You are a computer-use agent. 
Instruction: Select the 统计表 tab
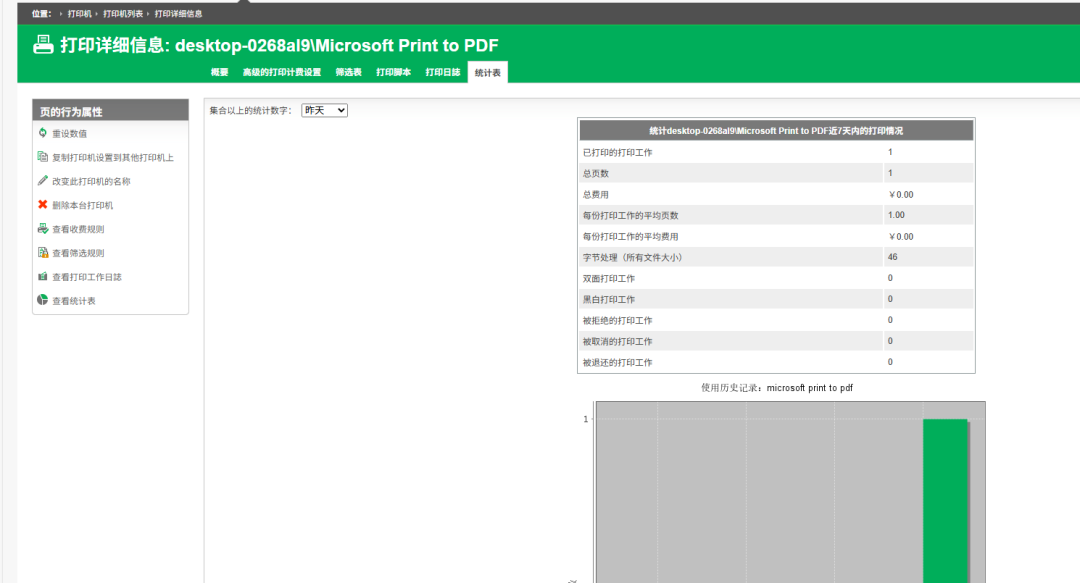(x=488, y=72)
